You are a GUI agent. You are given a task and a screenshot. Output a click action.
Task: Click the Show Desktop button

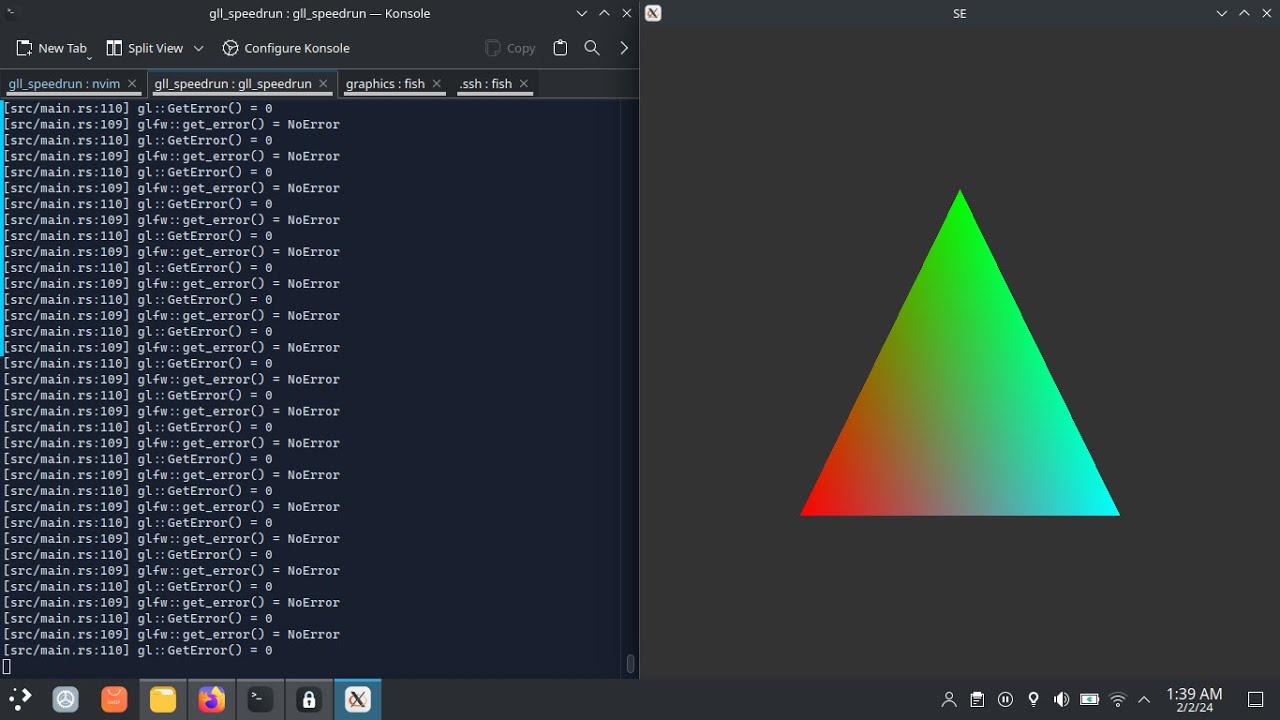tap(1256, 700)
